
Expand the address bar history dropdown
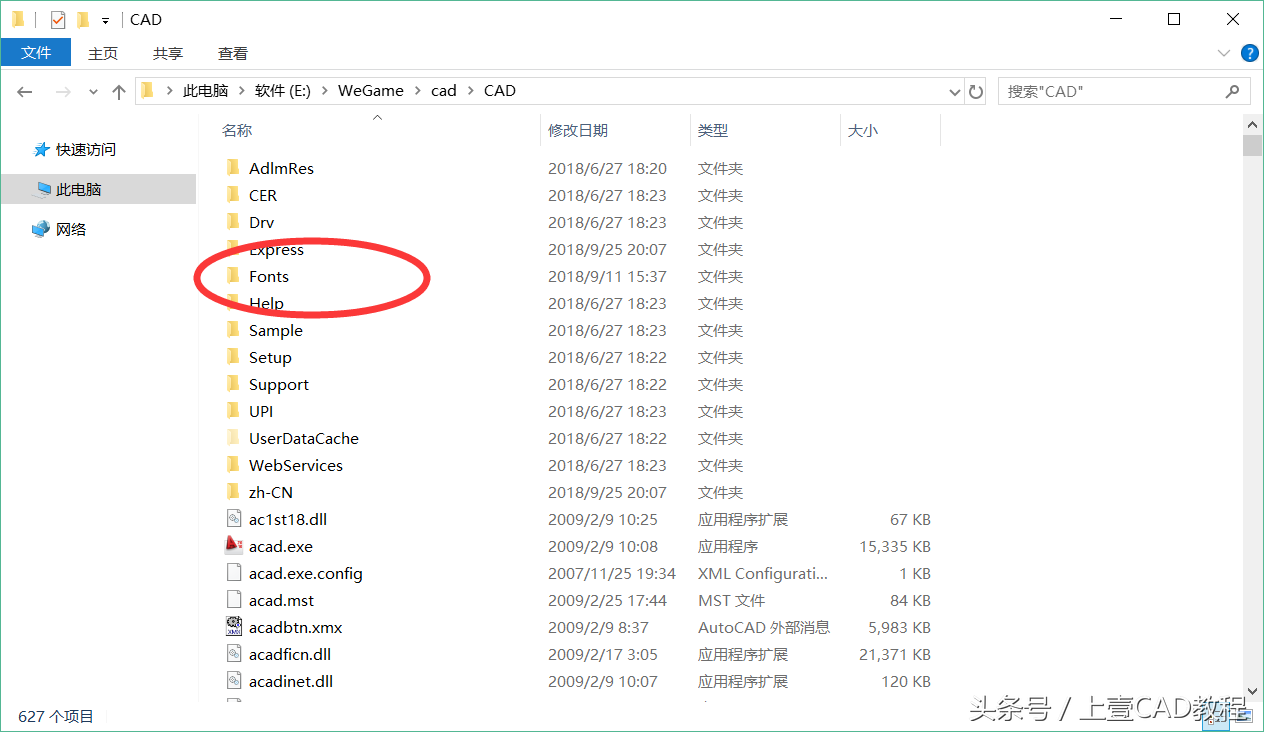[954, 91]
